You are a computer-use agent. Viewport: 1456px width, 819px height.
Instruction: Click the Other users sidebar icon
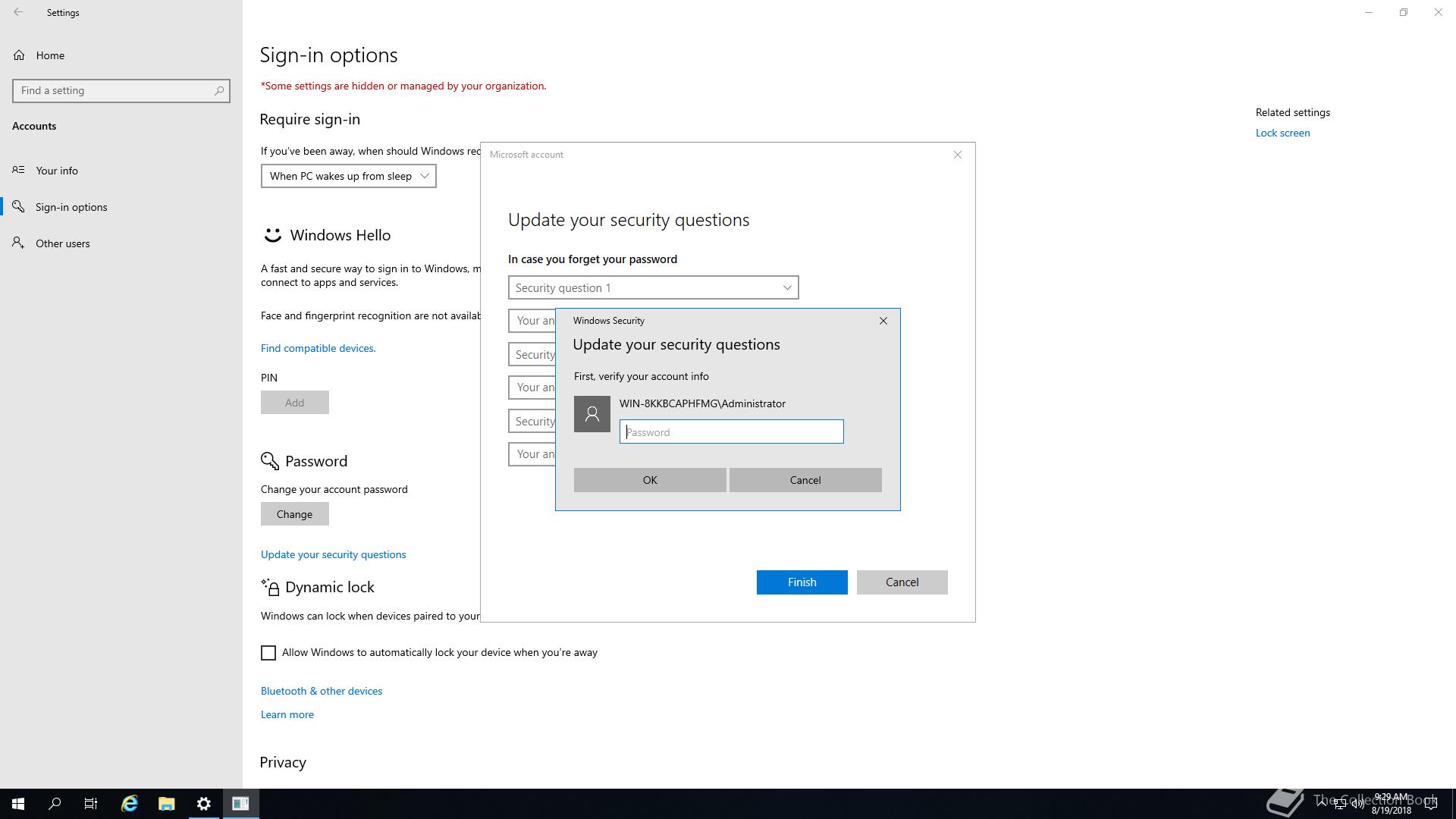point(18,243)
